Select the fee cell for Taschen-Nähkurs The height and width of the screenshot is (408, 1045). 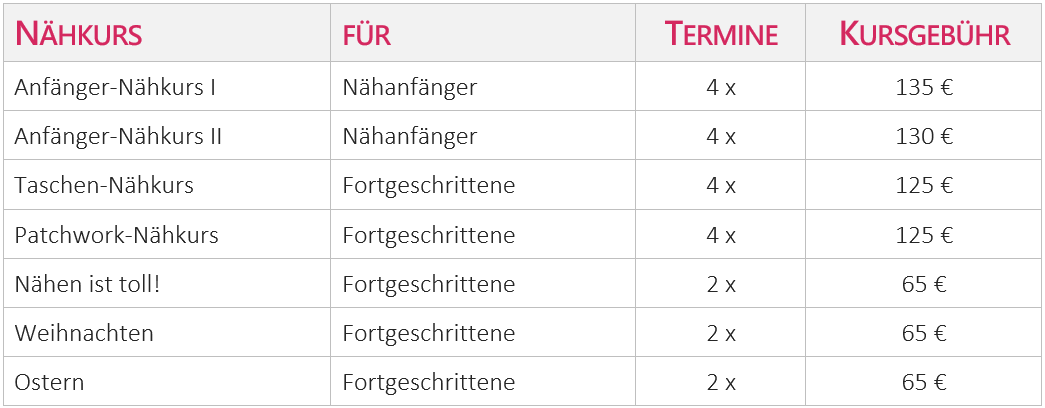924,185
